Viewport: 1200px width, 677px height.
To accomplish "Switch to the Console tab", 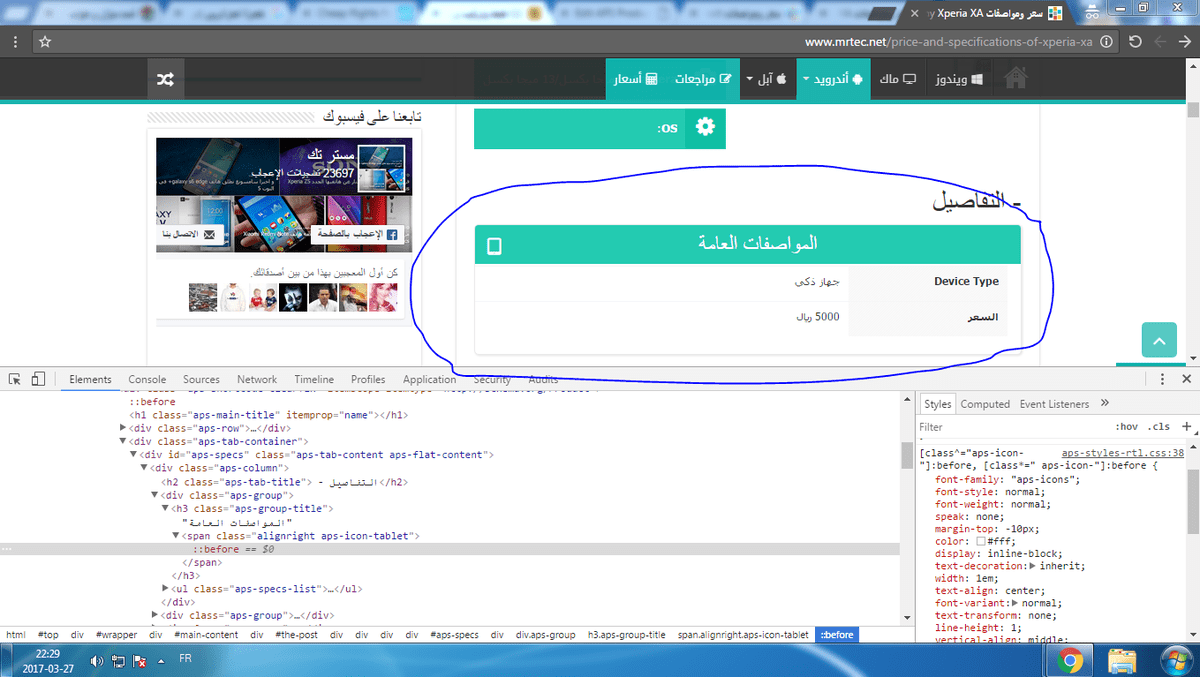I will (x=147, y=380).
